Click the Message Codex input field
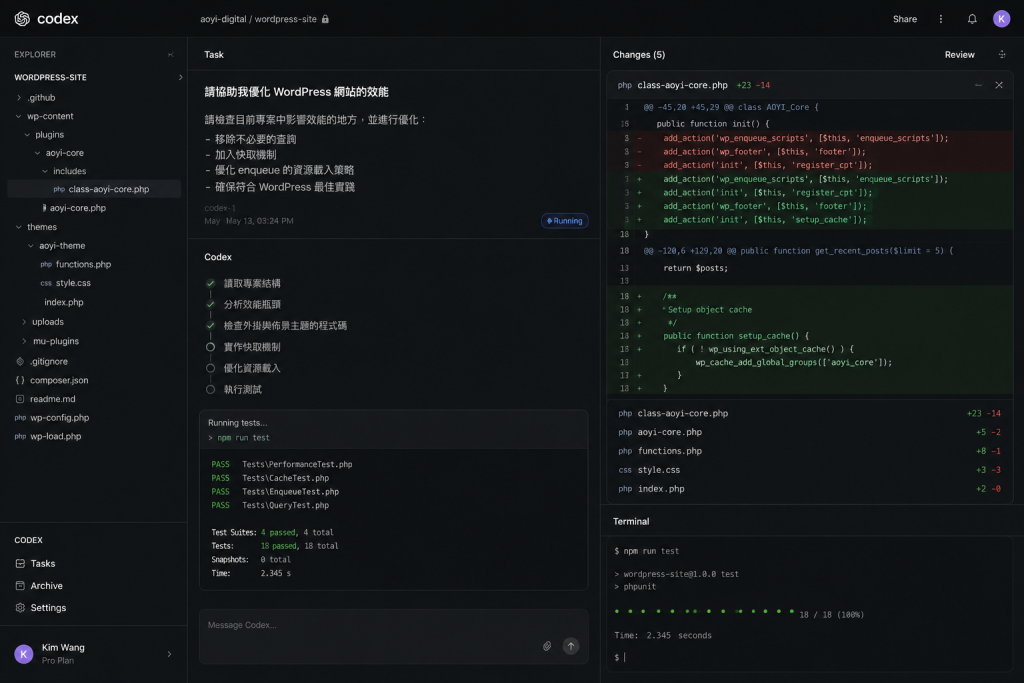The image size is (1024, 683). [x=393, y=637]
